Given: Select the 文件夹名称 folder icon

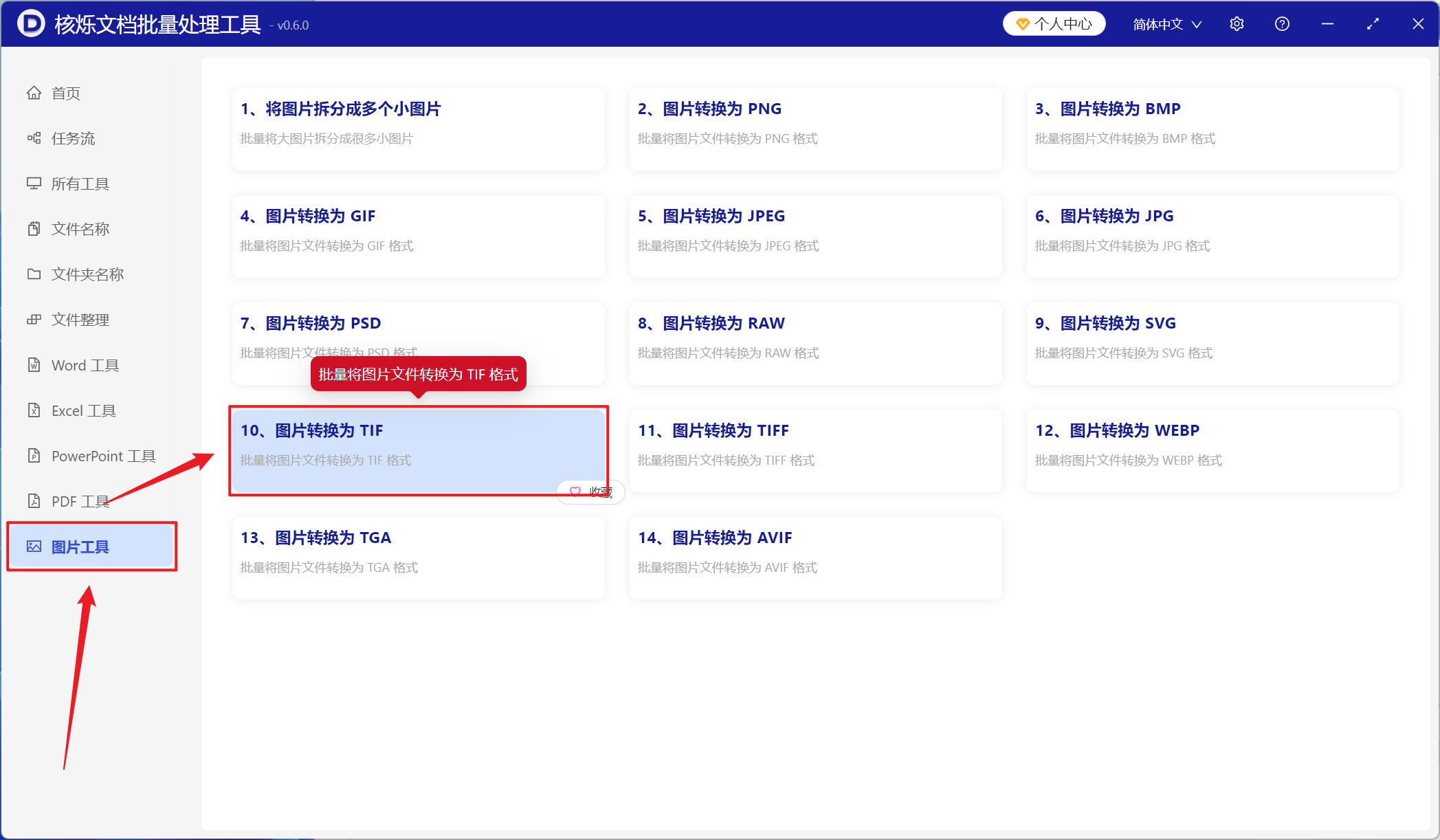Looking at the screenshot, I should tap(34, 274).
